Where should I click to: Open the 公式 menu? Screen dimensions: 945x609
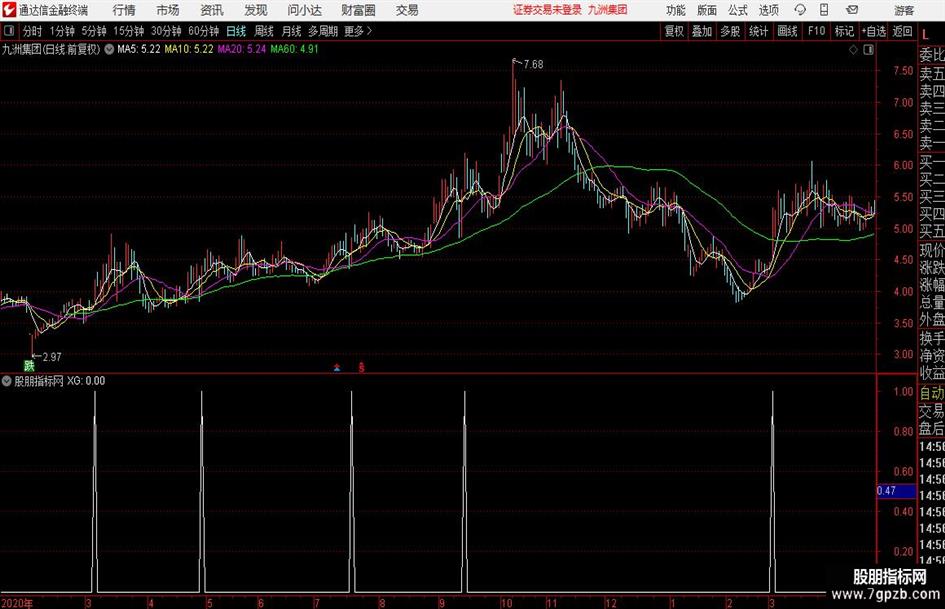point(738,10)
